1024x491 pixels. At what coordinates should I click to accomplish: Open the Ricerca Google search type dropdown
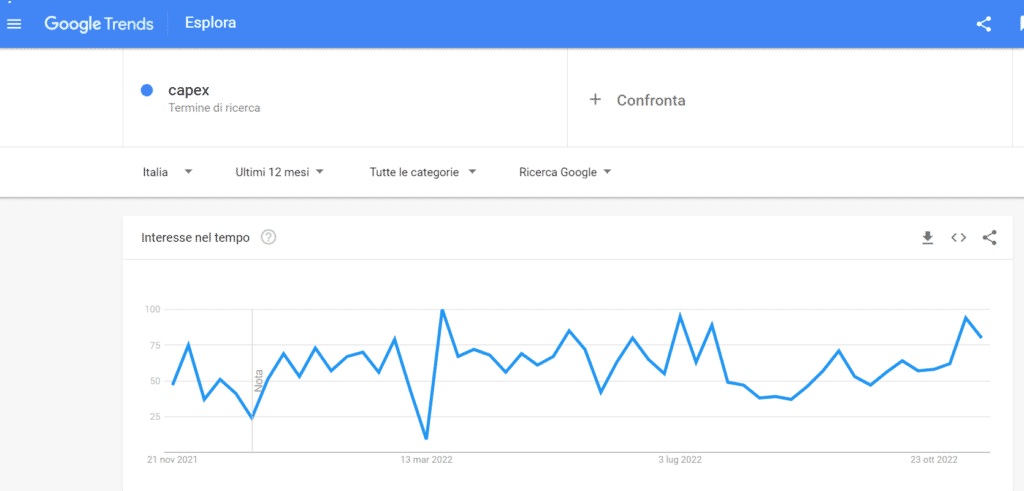pos(565,172)
